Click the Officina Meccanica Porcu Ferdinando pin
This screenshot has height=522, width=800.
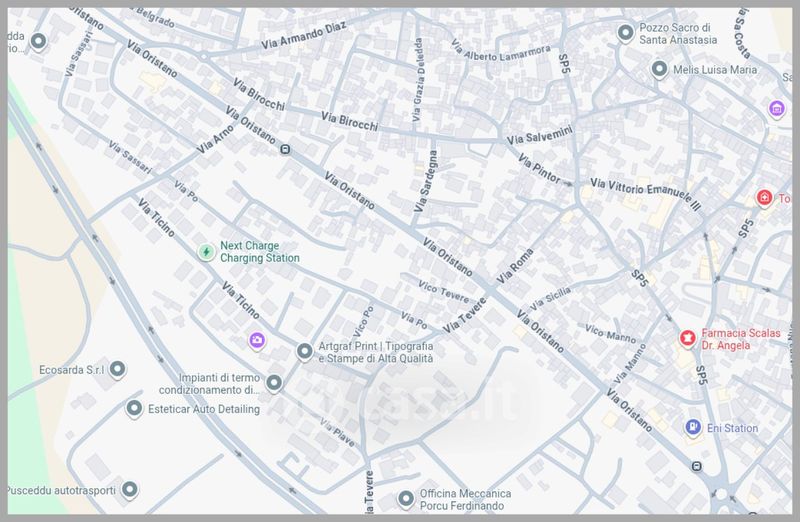[x=406, y=499]
